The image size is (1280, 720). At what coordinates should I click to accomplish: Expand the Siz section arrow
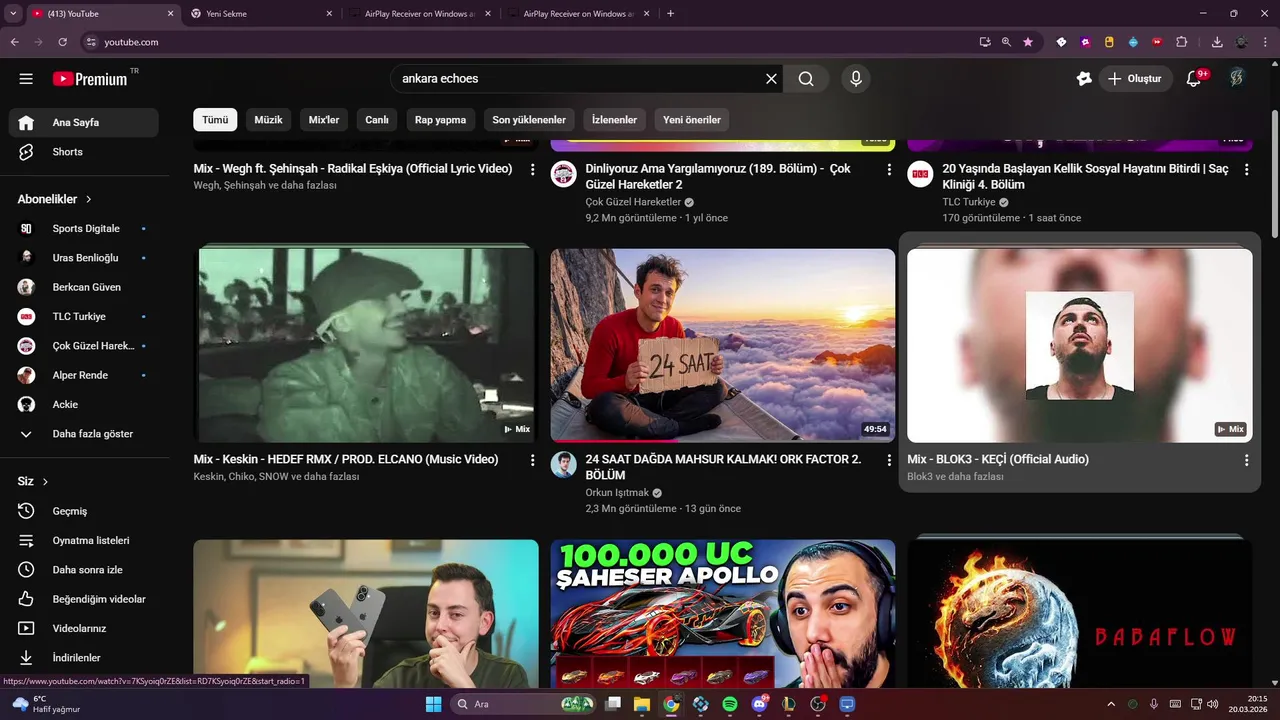click(x=46, y=481)
